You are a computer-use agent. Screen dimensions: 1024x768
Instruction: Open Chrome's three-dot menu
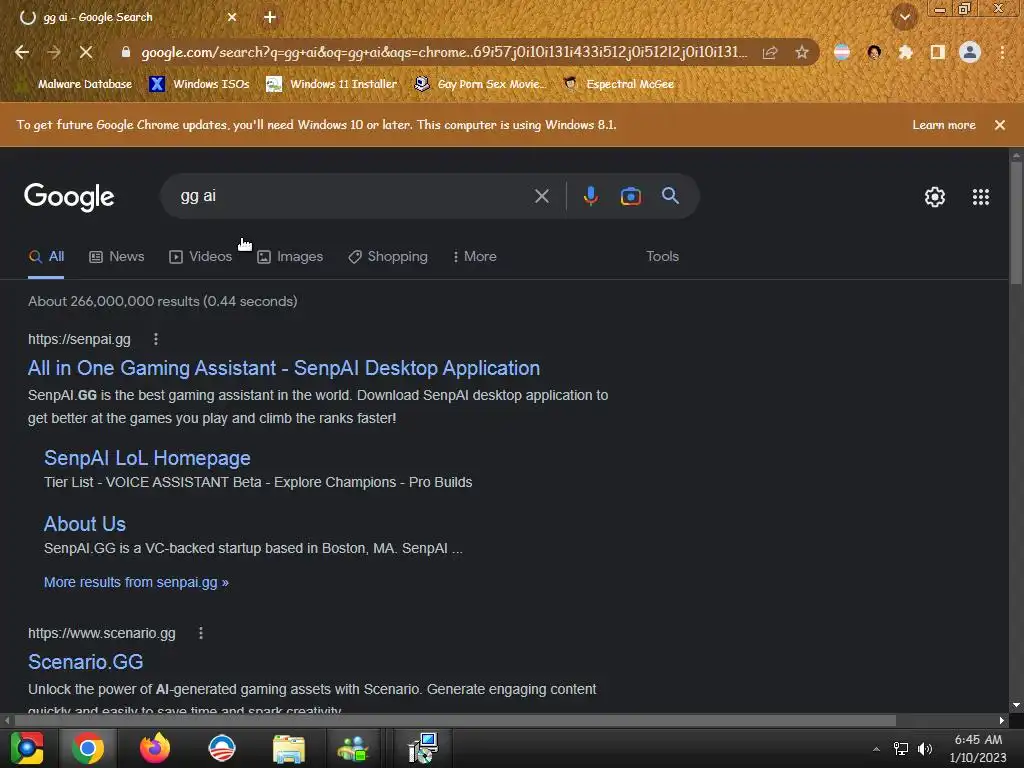click(1002, 52)
